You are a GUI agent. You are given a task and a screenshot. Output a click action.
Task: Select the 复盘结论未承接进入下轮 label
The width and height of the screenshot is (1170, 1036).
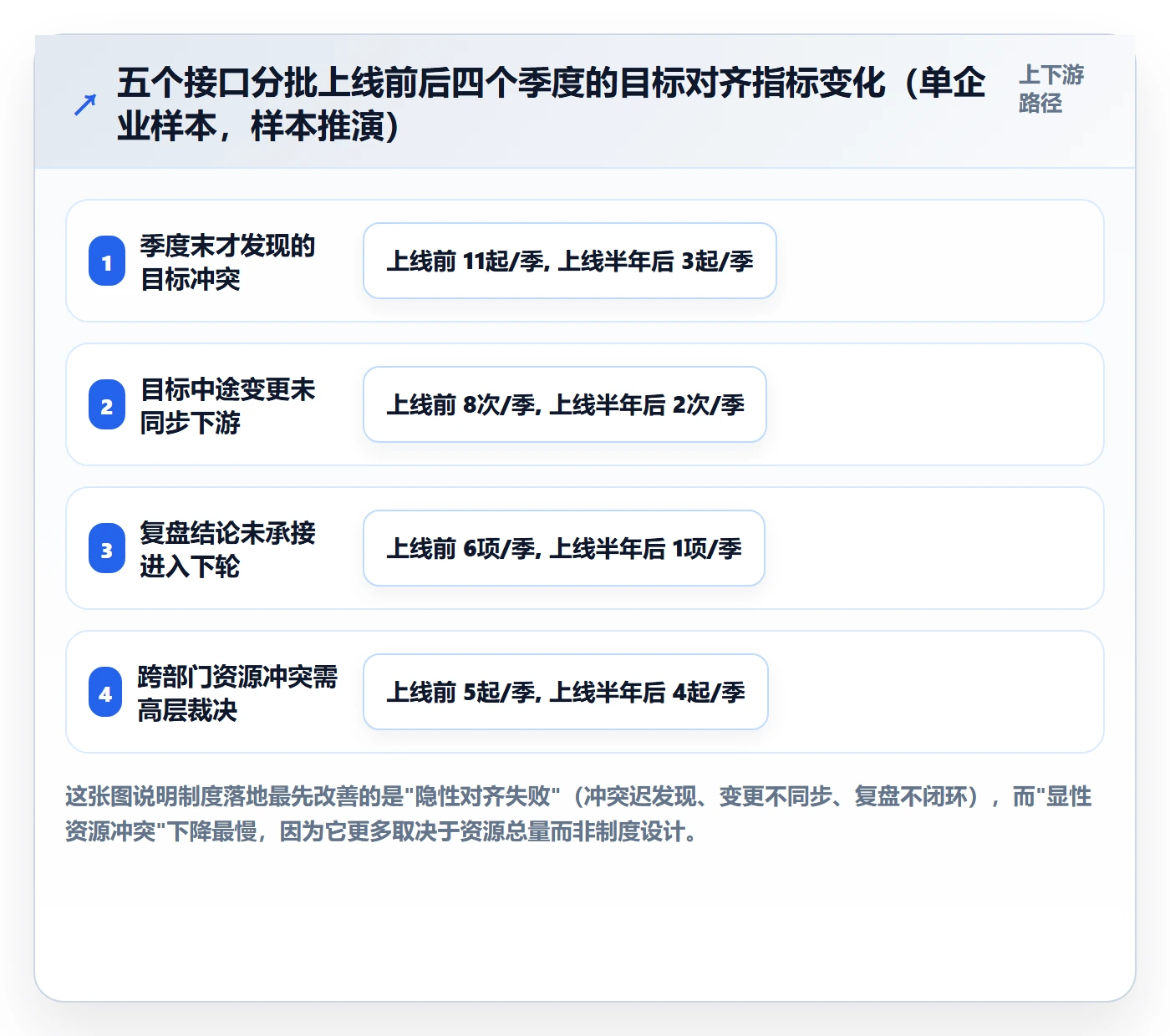pos(227,549)
